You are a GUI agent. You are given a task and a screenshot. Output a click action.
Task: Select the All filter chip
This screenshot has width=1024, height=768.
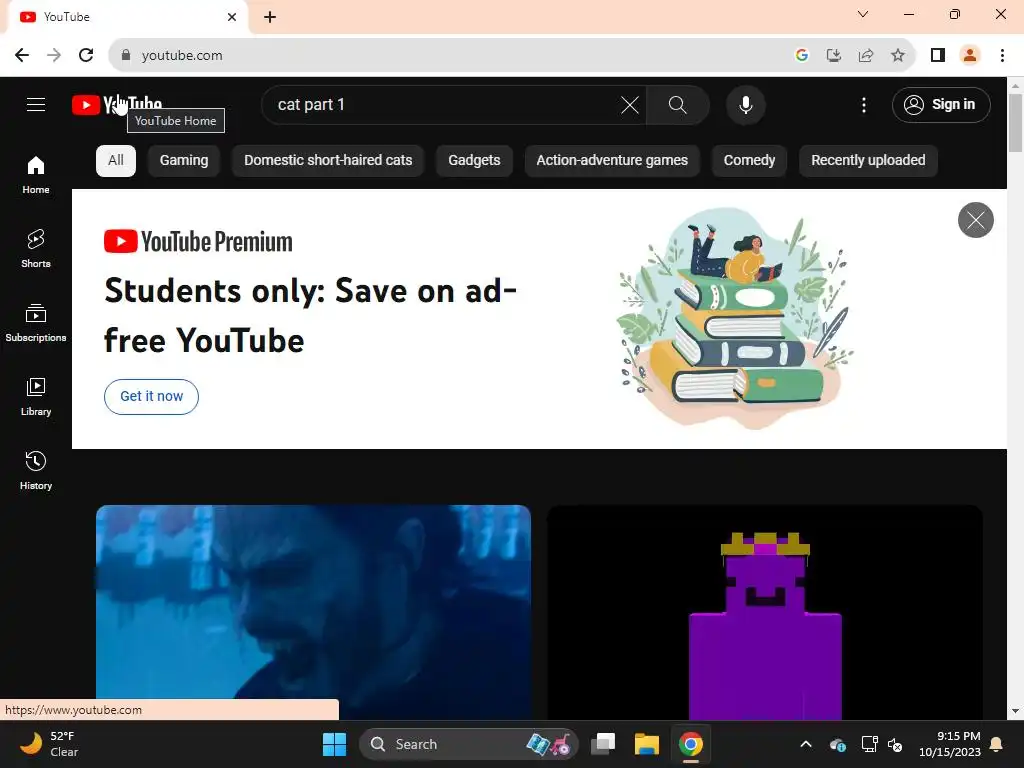[116, 161]
